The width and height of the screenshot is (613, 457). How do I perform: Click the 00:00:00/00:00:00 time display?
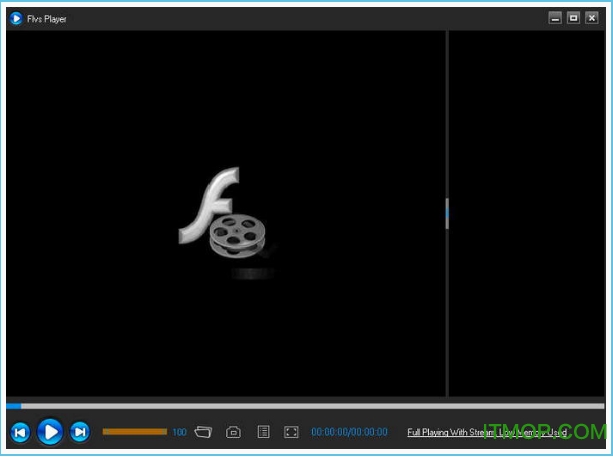coord(350,432)
